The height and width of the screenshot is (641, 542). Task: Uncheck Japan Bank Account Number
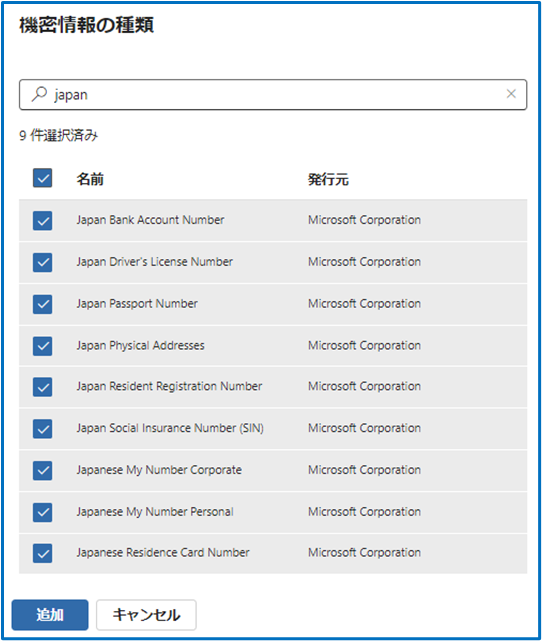coord(43,221)
